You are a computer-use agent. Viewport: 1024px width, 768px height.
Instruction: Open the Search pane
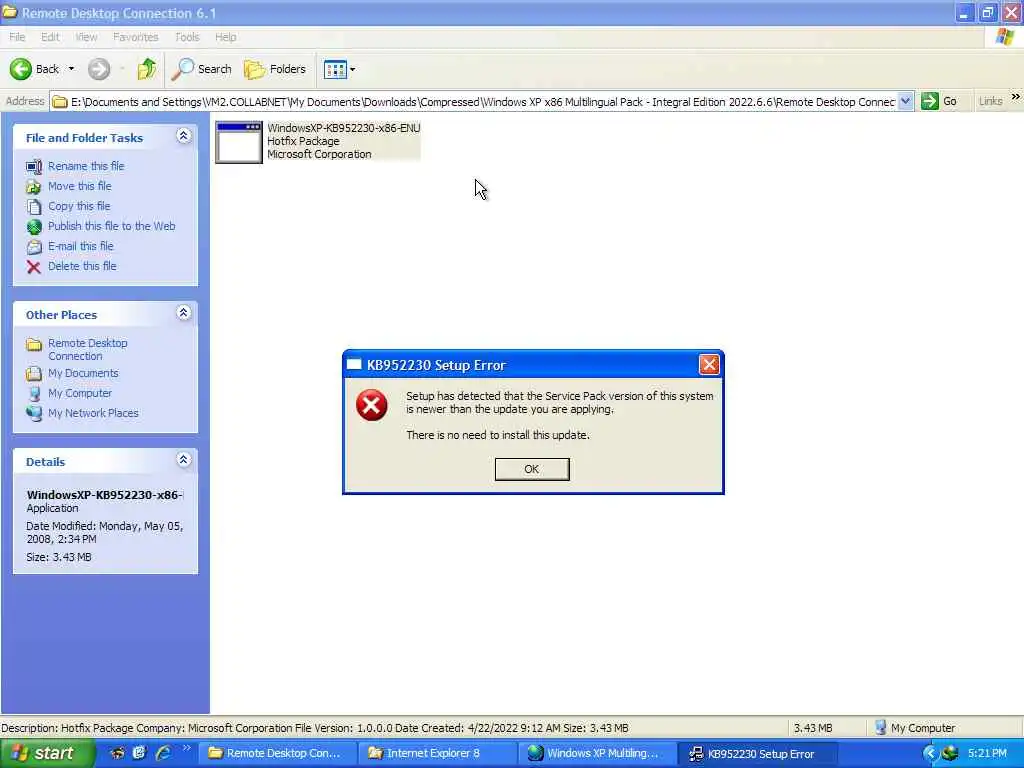202,69
